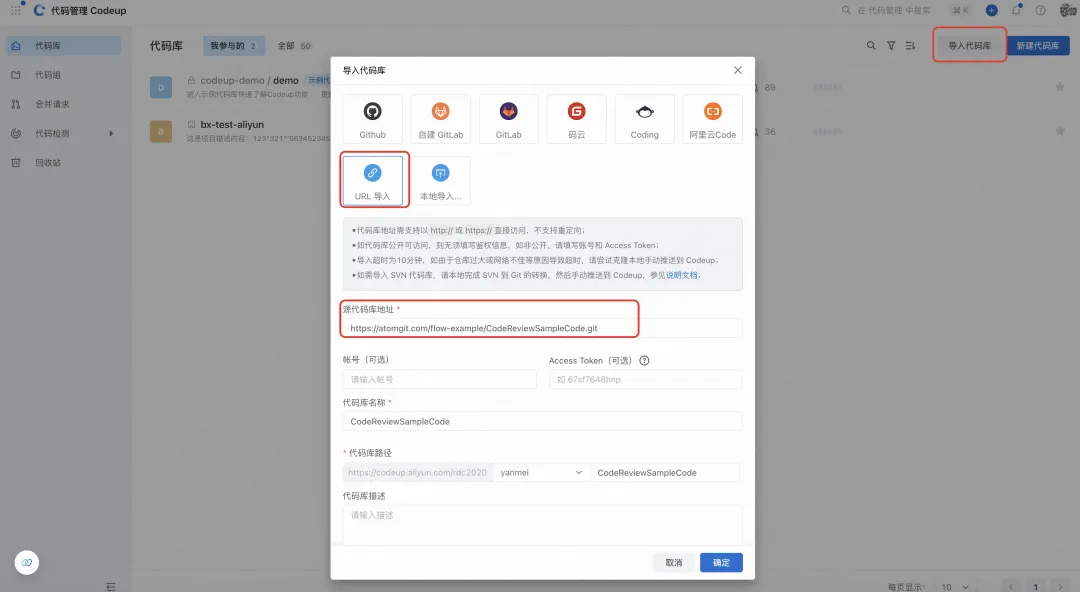Pick Coding as import source

coord(645,119)
